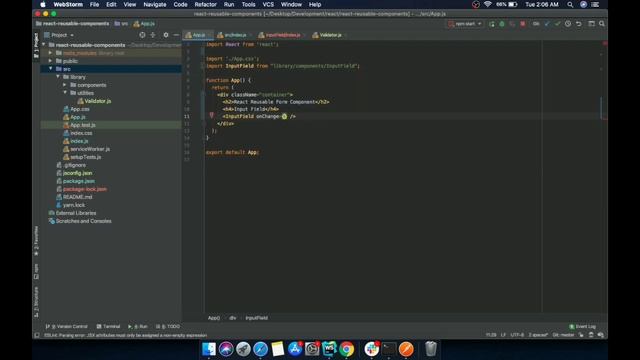Open the Terminal tool window
Viewport: 640px width, 360px height.
(108, 327)
